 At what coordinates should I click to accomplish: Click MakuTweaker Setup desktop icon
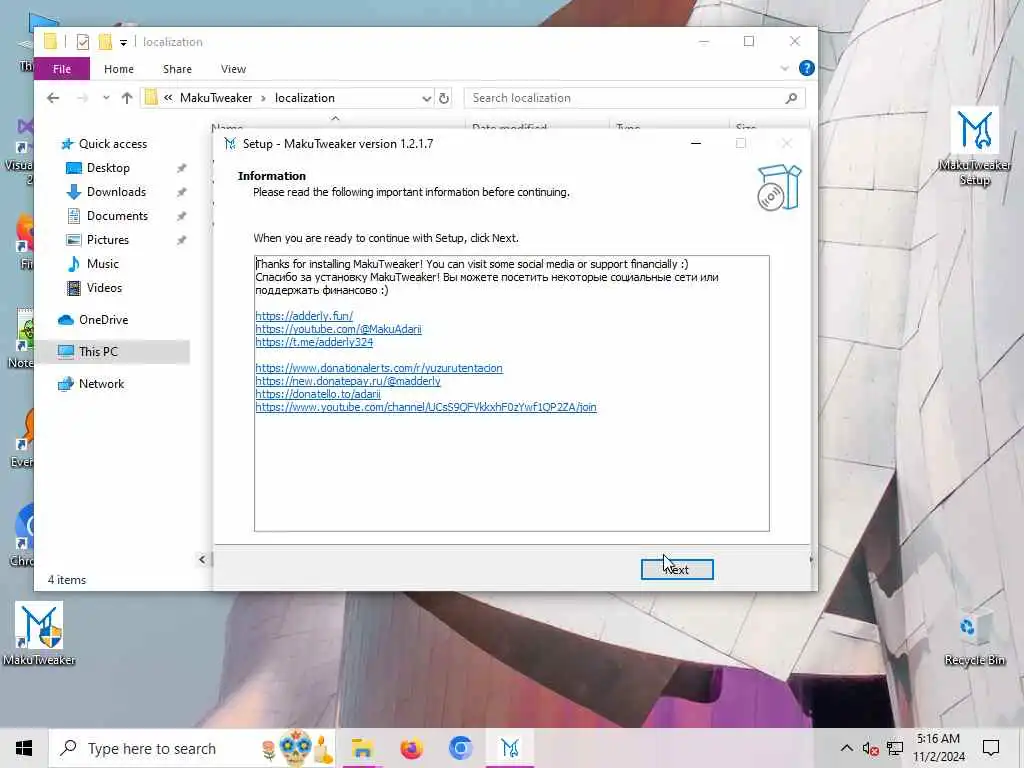(974, 146)
